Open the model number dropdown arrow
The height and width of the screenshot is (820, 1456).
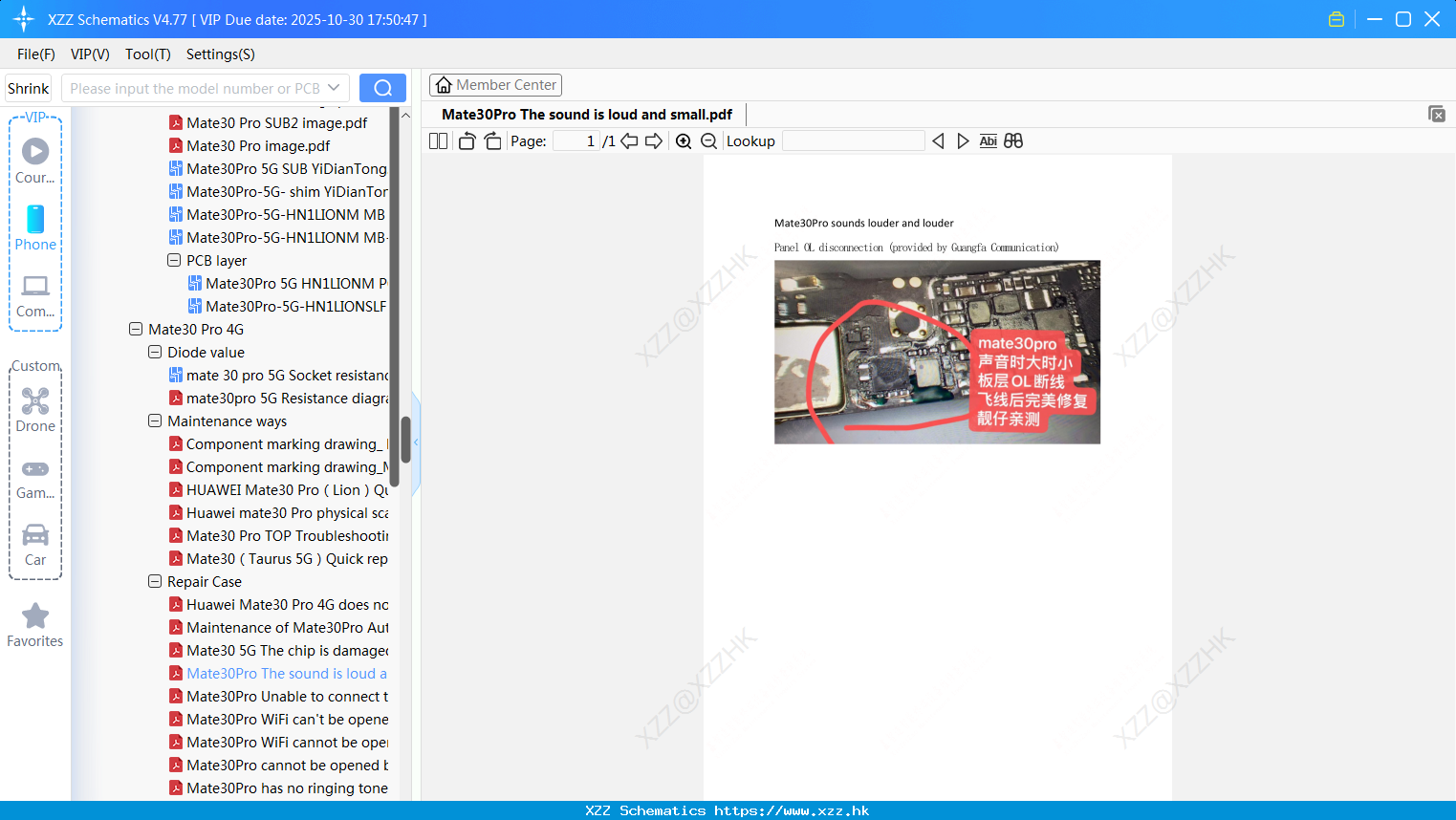click(334, 88)
